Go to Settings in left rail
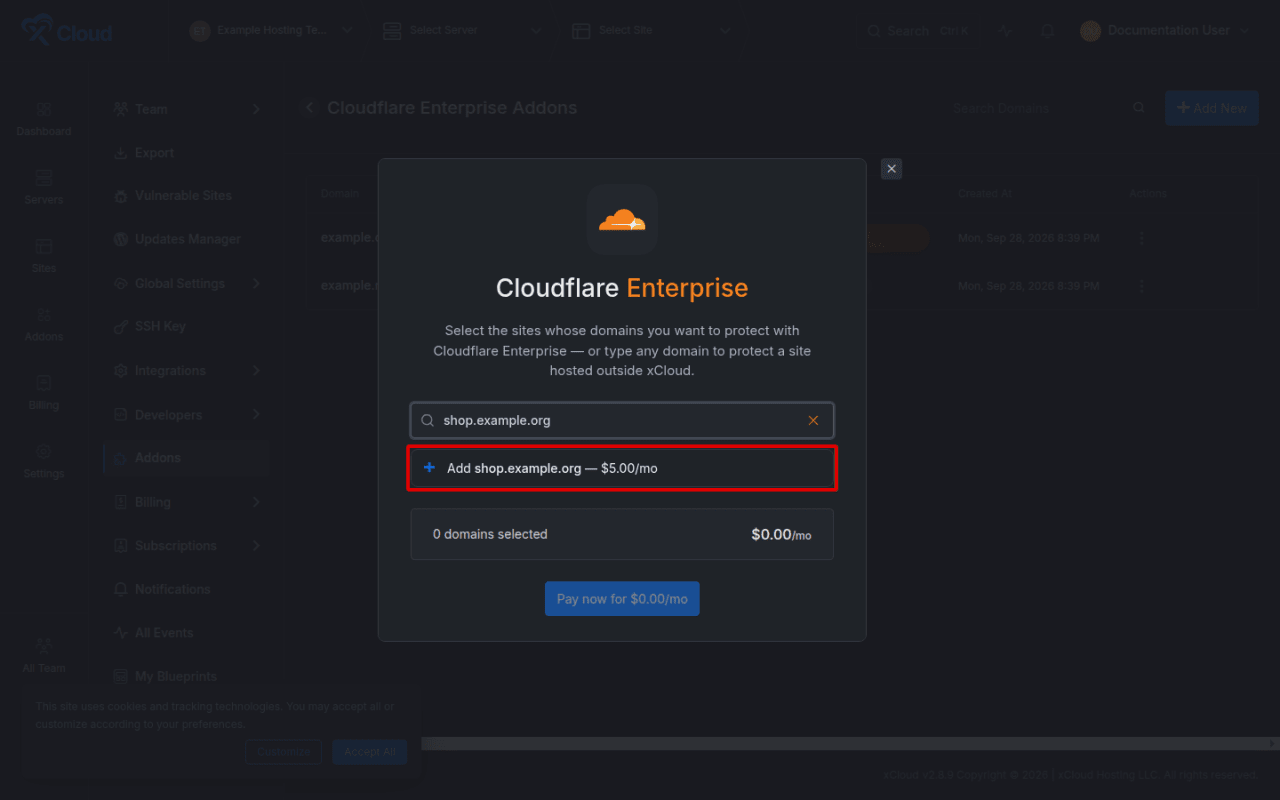The width and height of the screenshot is (1280, 800). pyautogui.click(x=44, y=461)
